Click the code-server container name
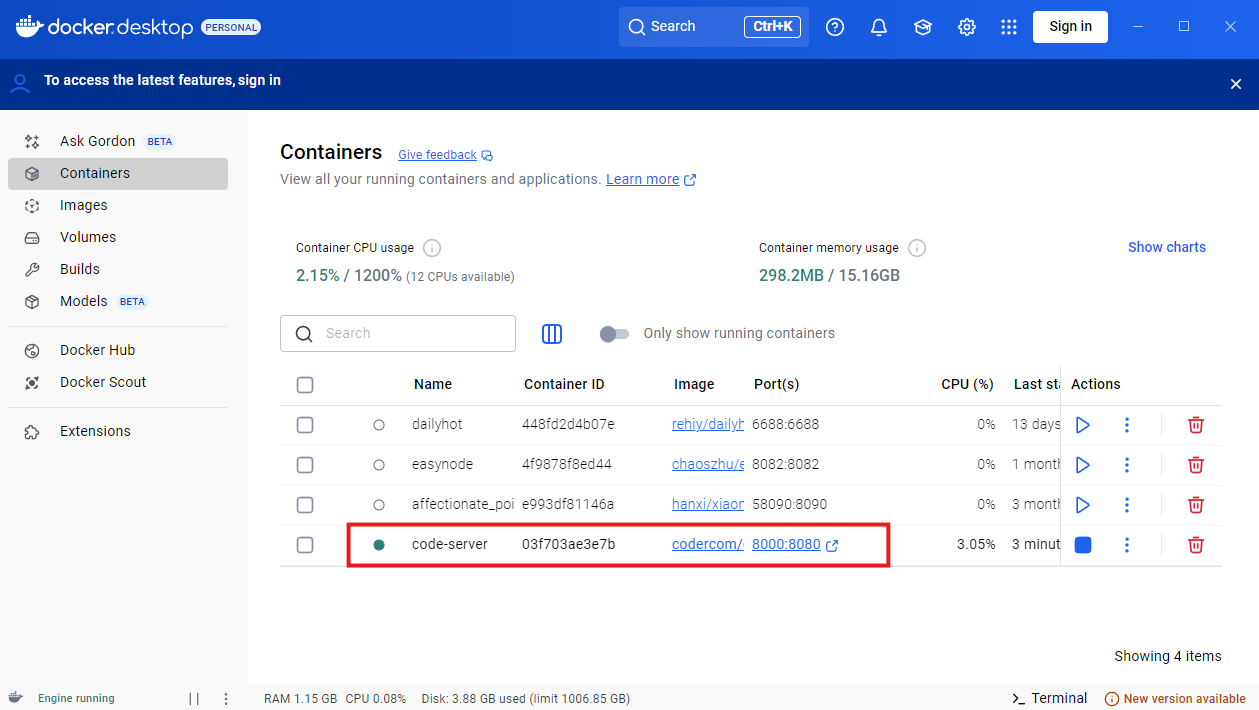 tap(450, 545)
